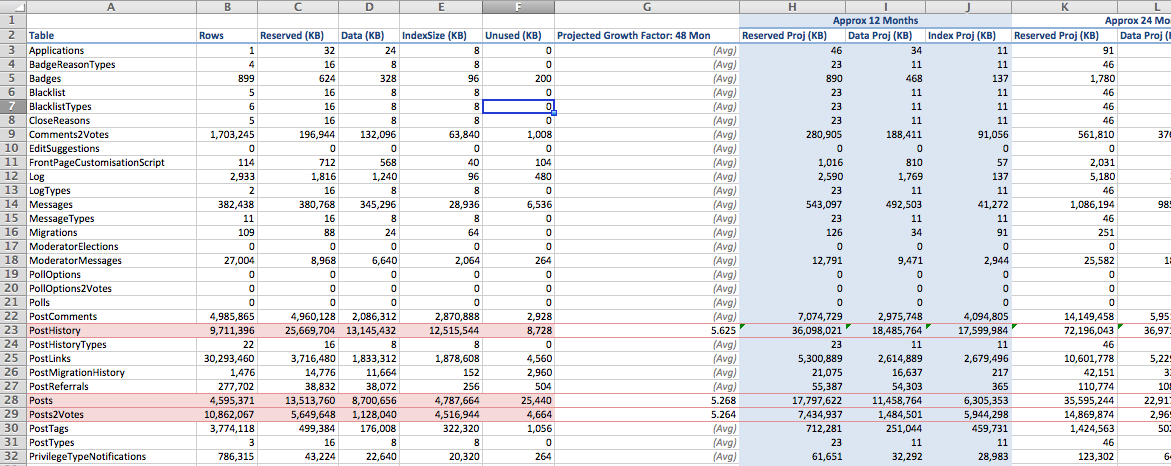The height and width of the screenshot is (466, 1171).
Task: Select column B header
Action: click(x=226, y=7)
